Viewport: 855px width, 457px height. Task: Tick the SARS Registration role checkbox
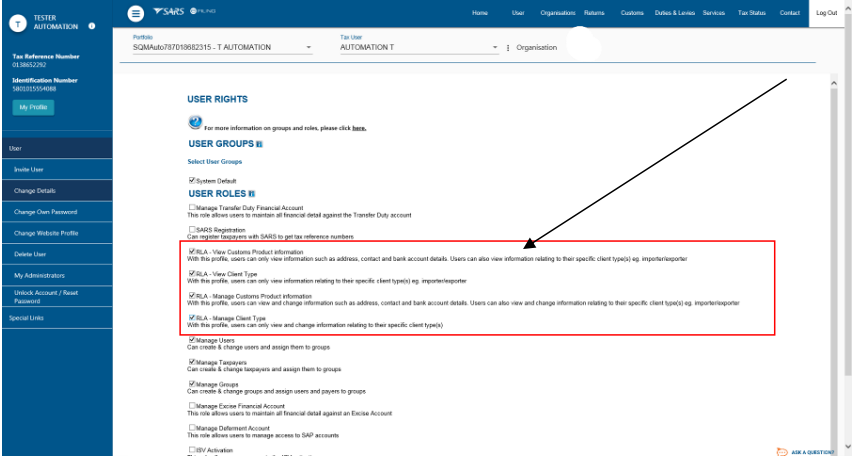[x=192, y=229]
